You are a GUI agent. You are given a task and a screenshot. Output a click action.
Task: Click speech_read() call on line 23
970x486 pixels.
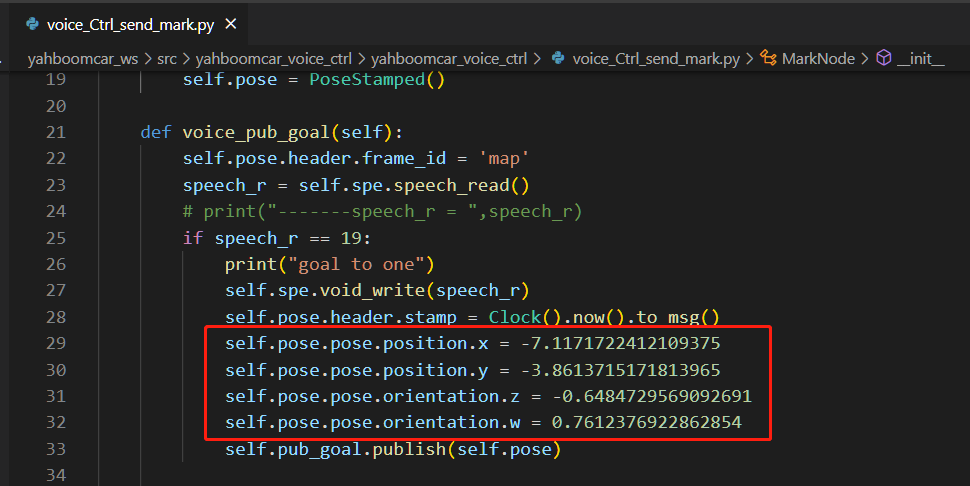point(461,185)
